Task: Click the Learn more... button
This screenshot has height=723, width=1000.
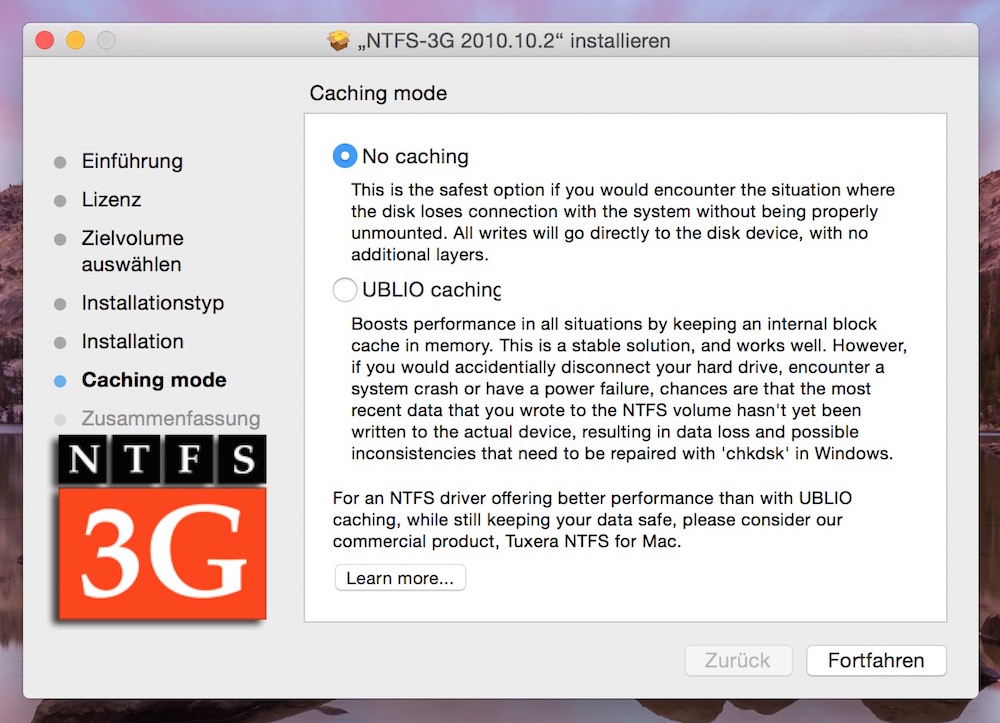Action: 400,578
